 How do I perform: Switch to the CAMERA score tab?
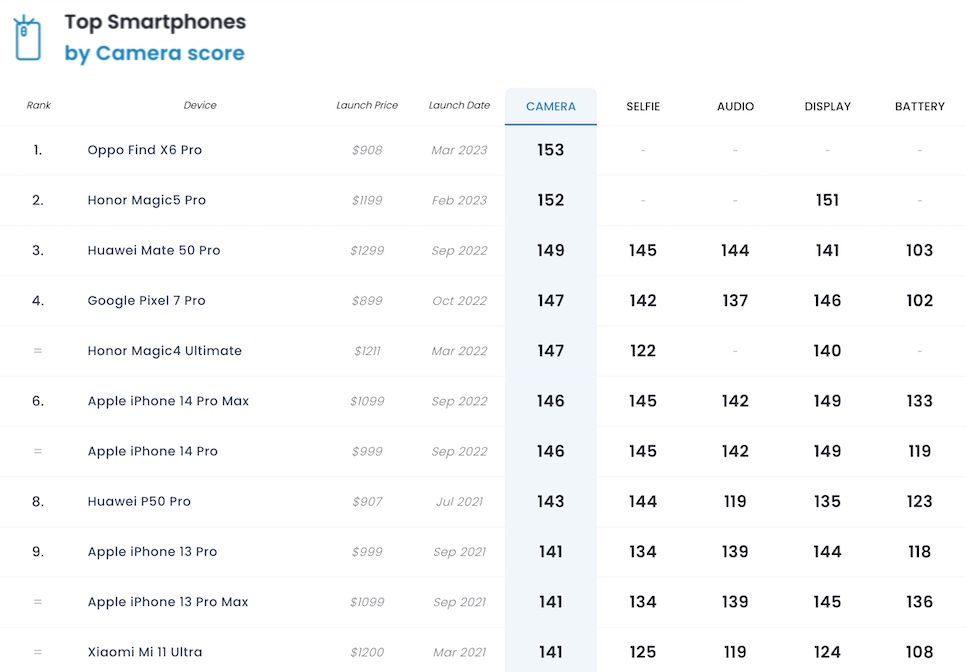click(x=551, y=106)
